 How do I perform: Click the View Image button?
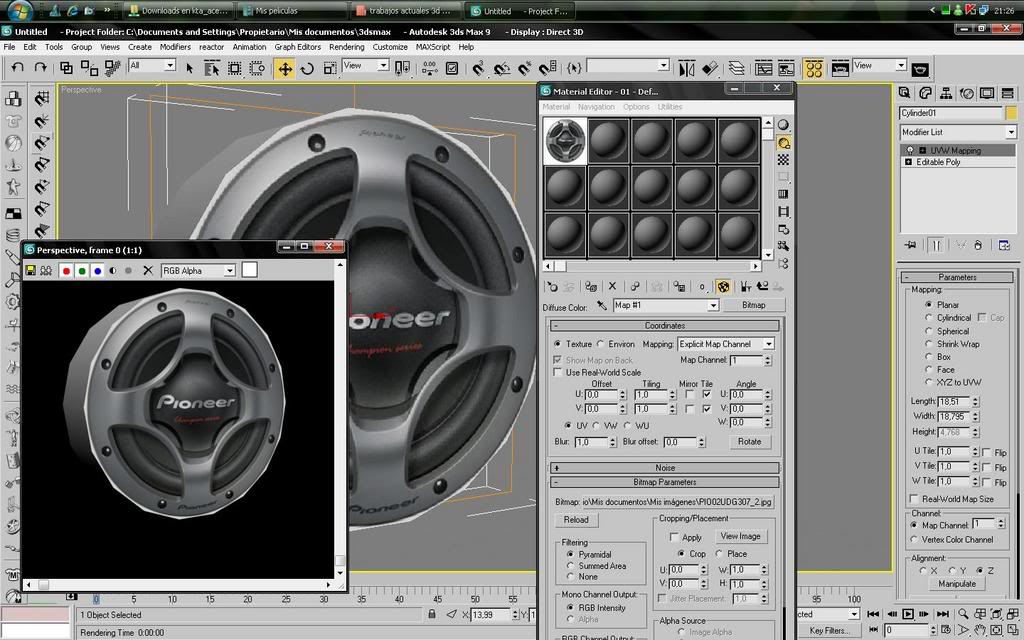pos(741,536)
